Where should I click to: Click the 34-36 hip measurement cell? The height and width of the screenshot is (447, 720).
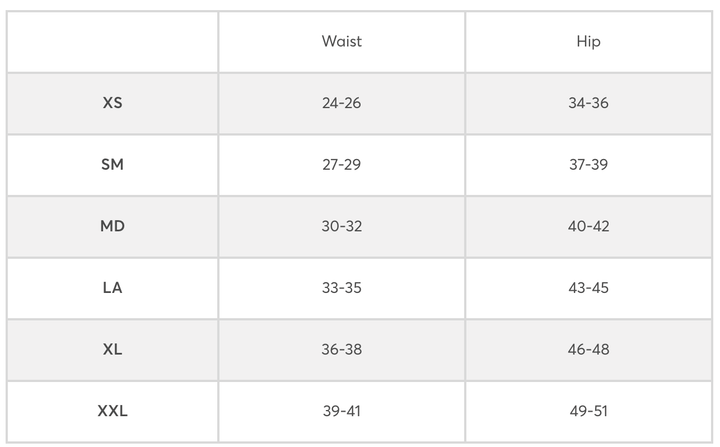[588, 103]
